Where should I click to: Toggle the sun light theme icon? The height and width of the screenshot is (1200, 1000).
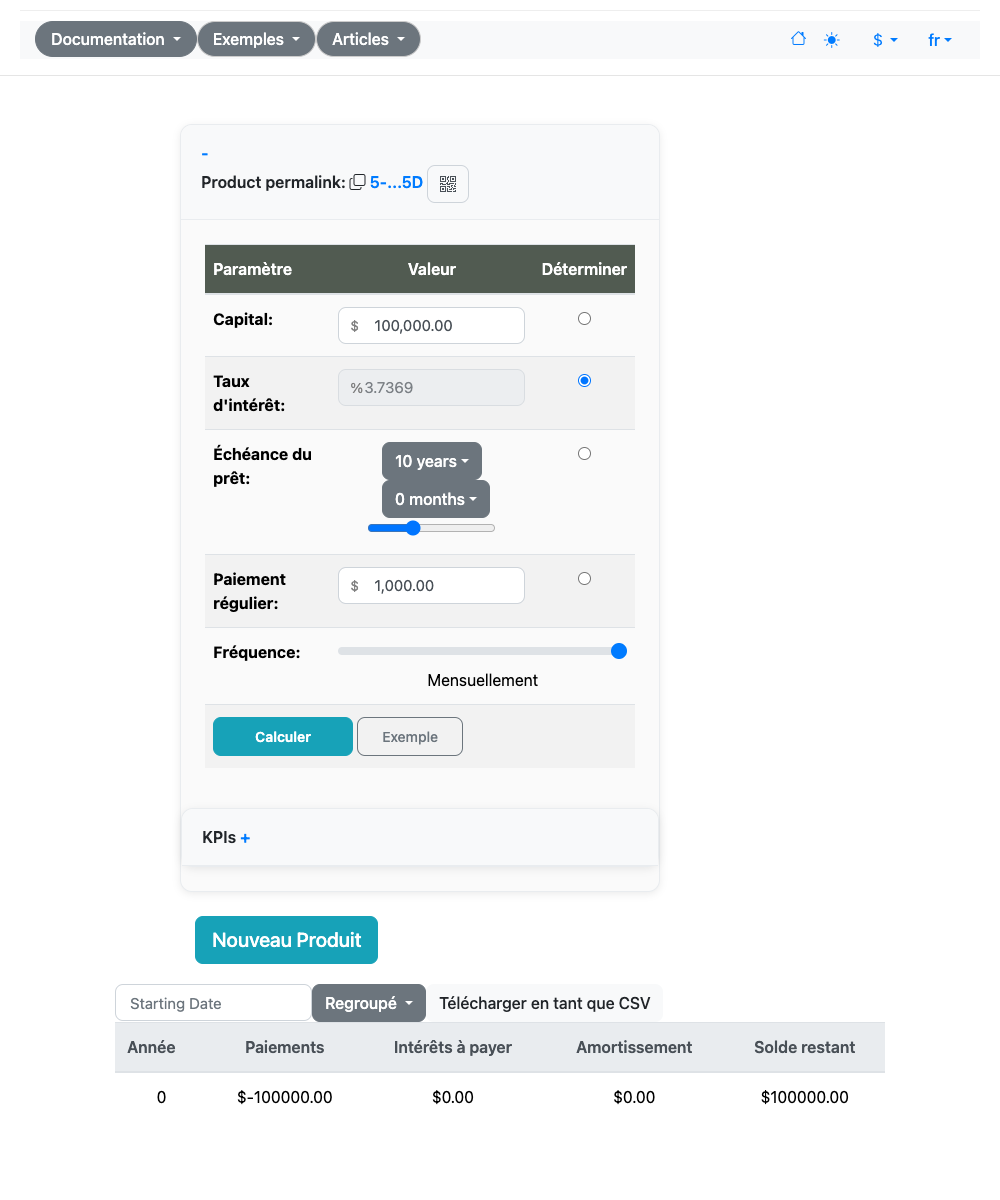[x=832, y=40]
